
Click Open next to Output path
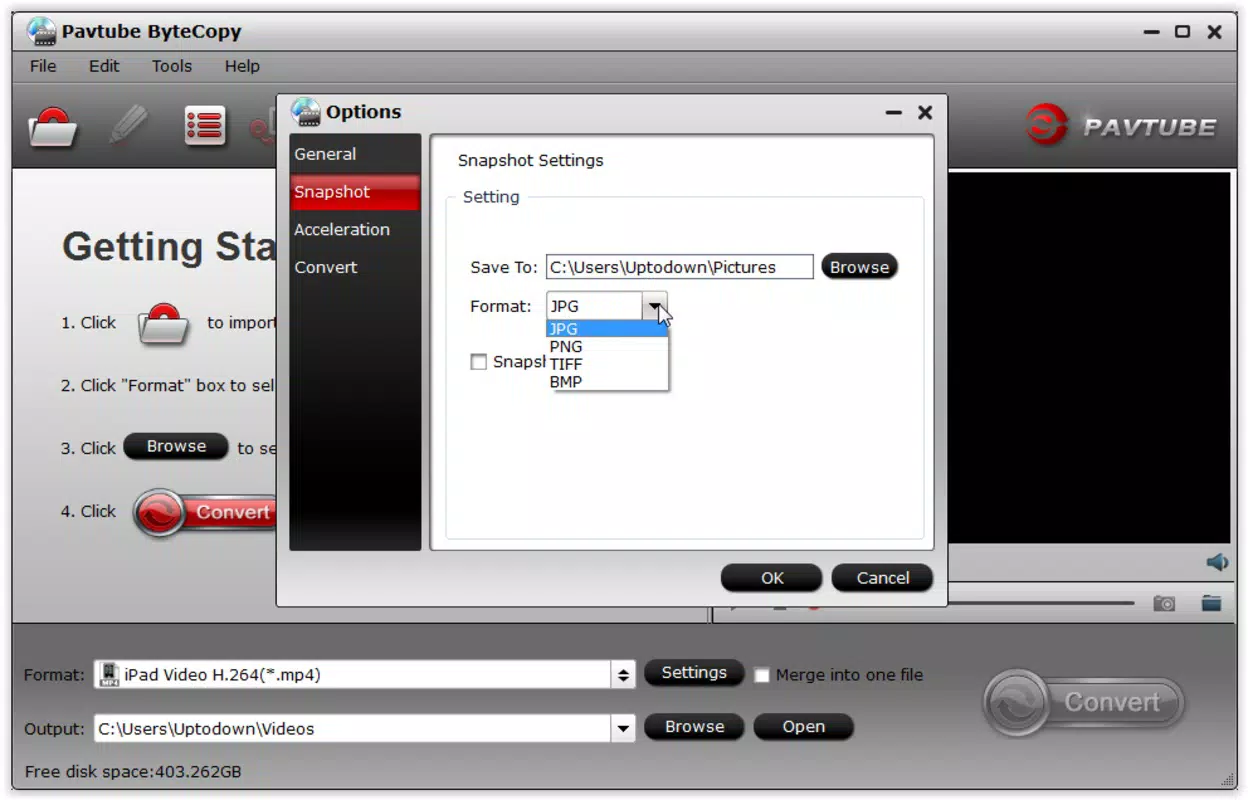pos(804,727)
